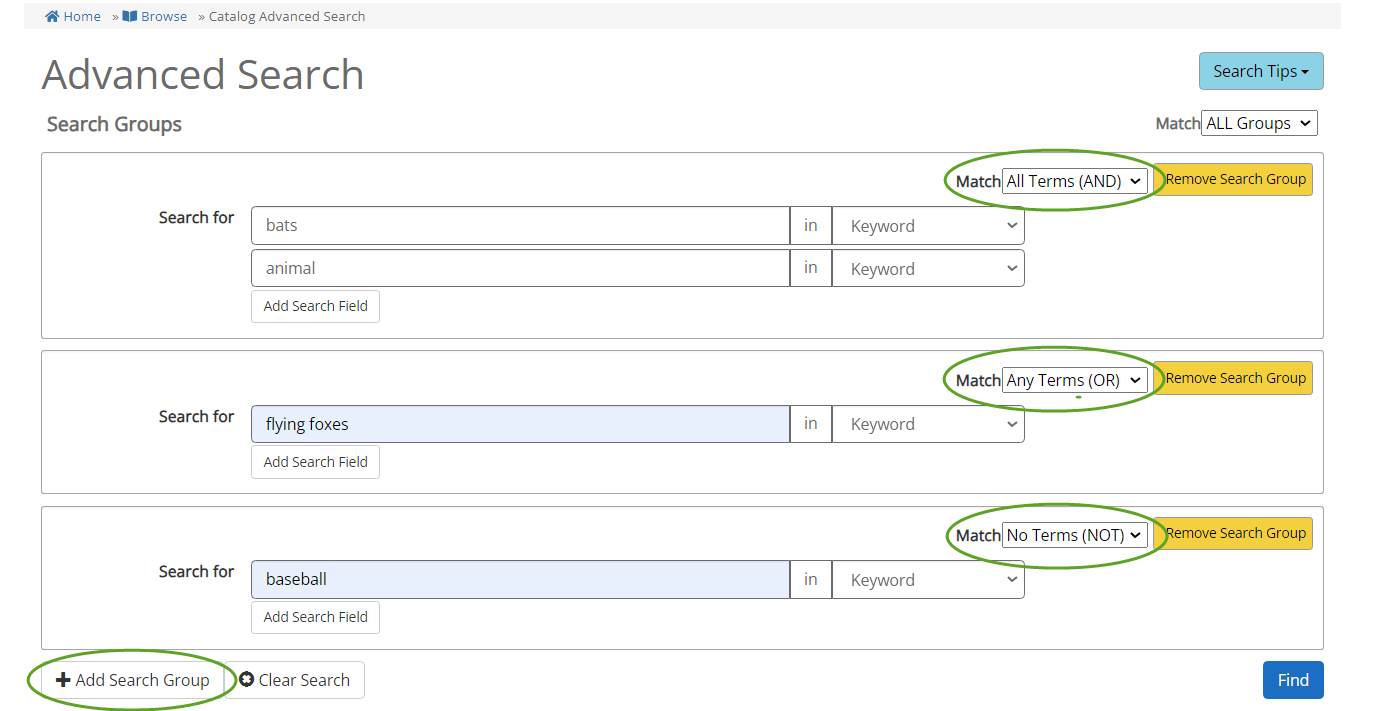Open the Keyword dropdown next to bats
This screenshot has height=711, width=1386.
pos(927,225)
